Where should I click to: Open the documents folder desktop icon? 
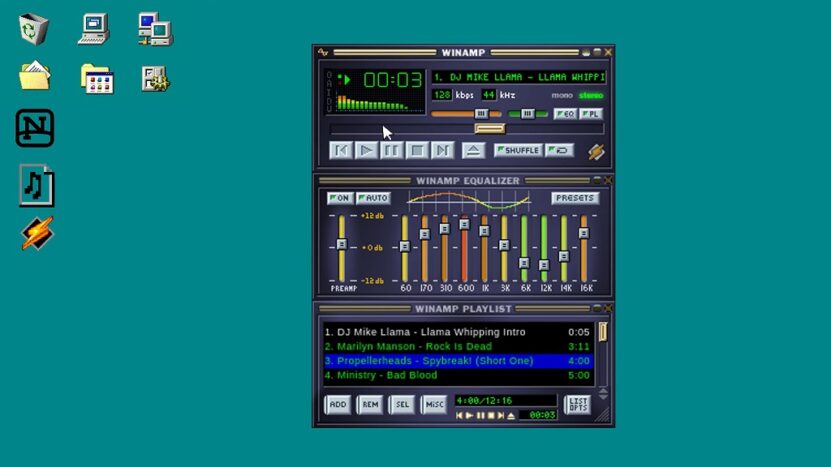[34, 75]
